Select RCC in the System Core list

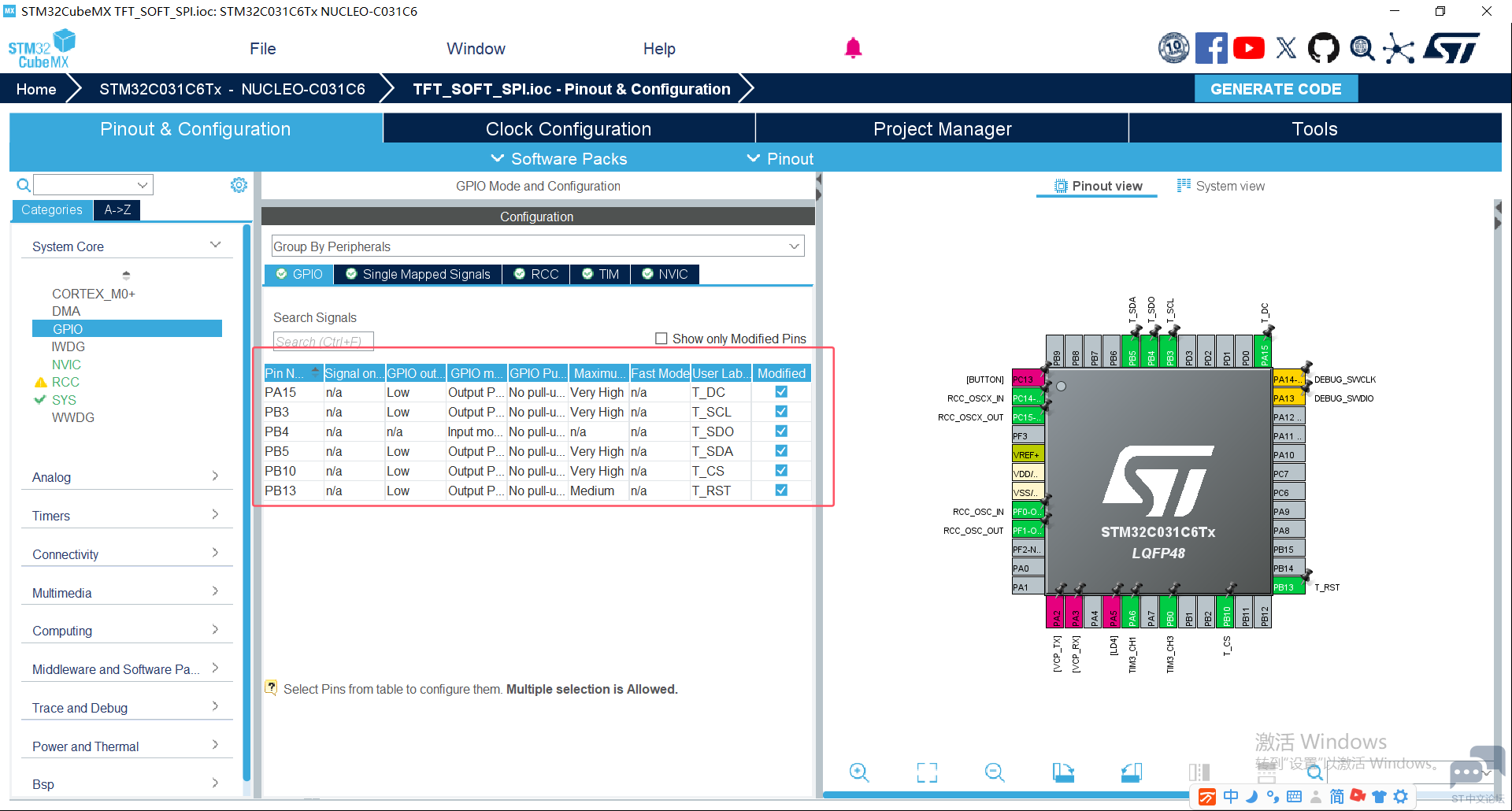point(65,382)
